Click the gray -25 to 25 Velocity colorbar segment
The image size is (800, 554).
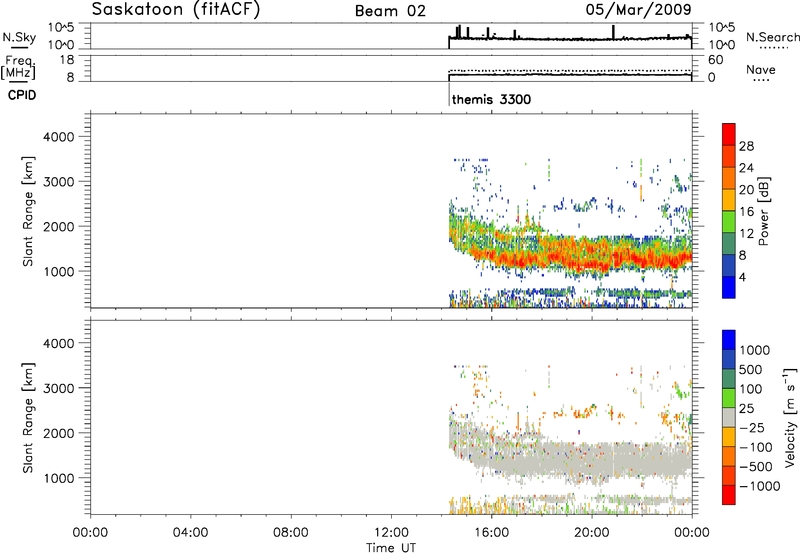729,418
